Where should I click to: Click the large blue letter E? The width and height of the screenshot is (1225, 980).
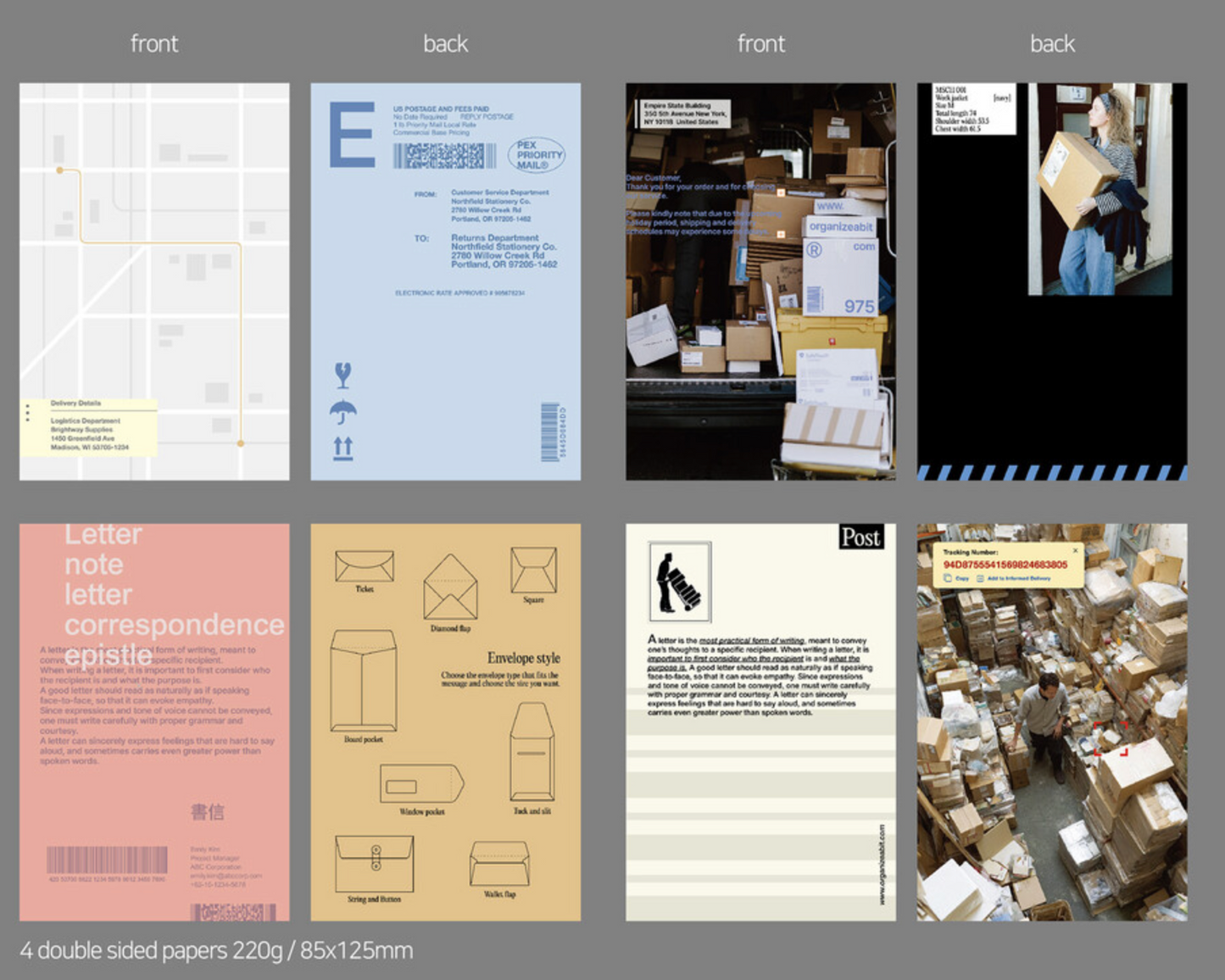tap(352, 134)
